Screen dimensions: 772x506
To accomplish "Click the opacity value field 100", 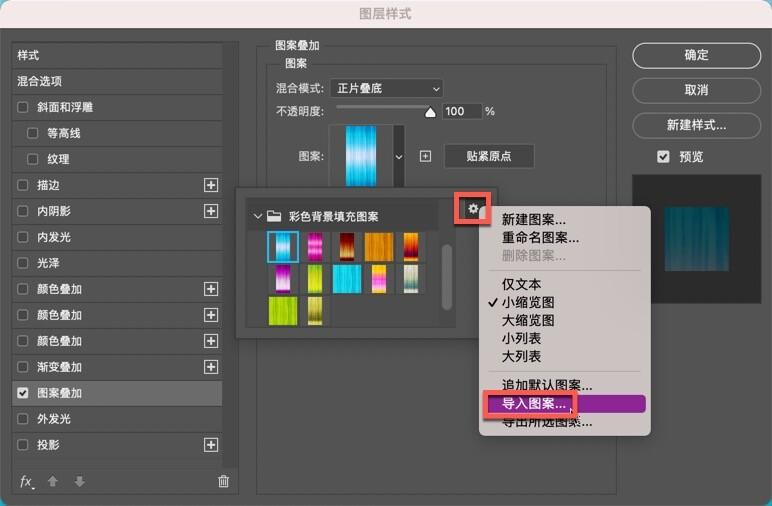I will pyautogui.click(x=461, y=111).
